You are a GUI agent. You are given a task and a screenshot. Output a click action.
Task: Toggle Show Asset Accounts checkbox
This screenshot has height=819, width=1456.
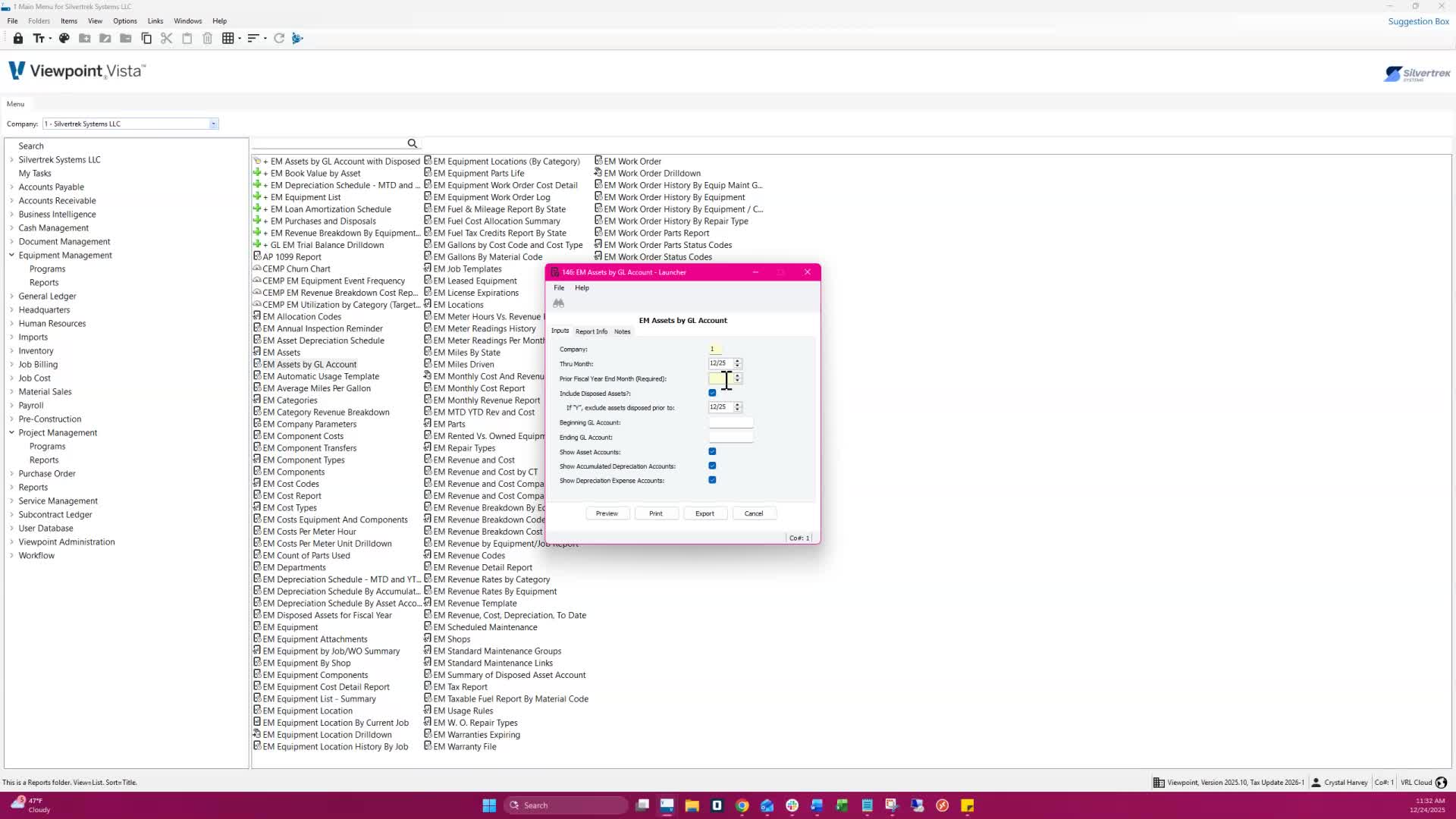pos(712,452)
